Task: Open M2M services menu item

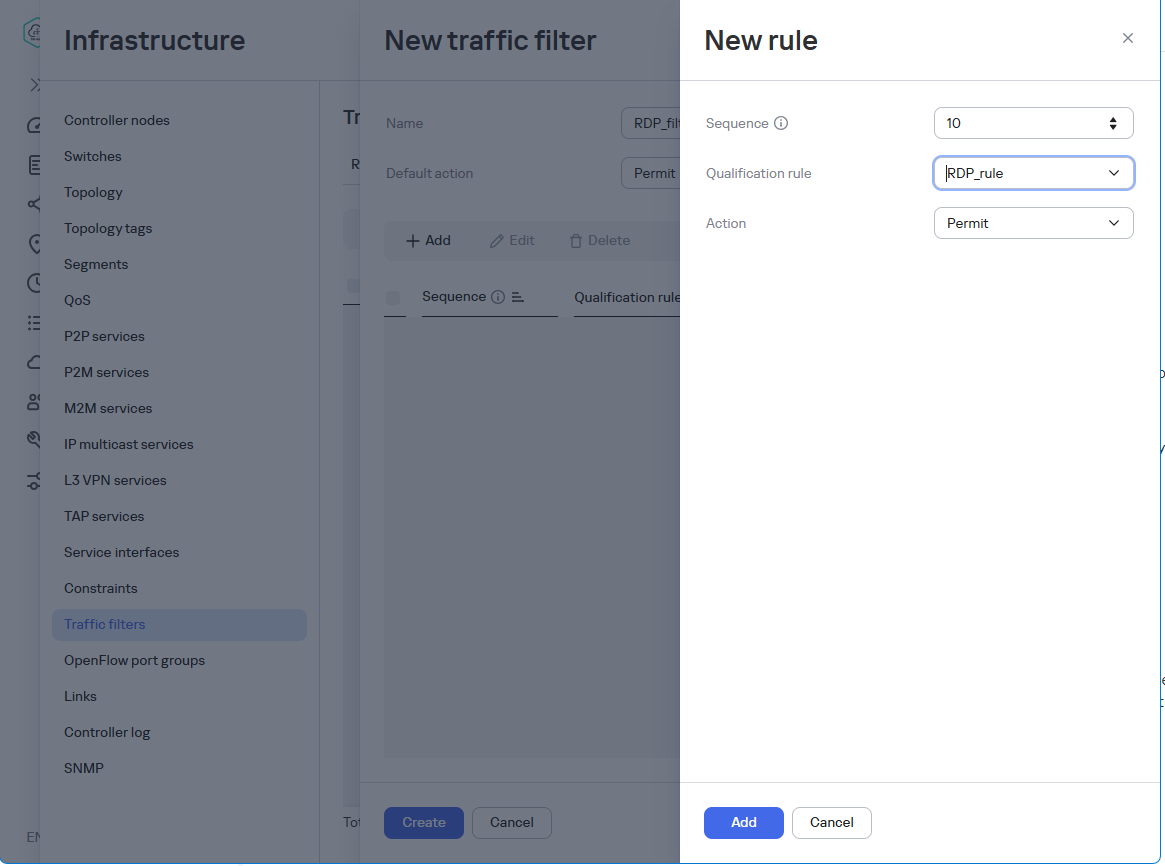Action: point(108,408)
